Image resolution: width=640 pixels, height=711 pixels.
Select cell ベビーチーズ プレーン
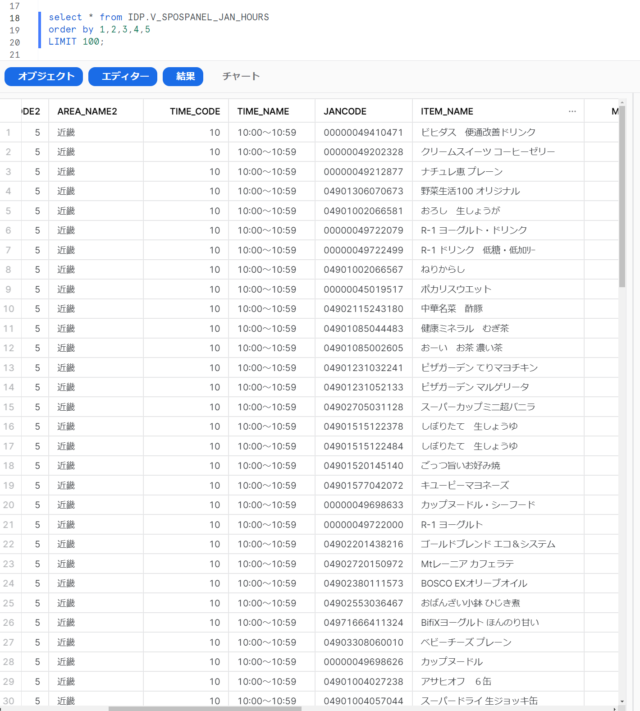coord(498,642)
